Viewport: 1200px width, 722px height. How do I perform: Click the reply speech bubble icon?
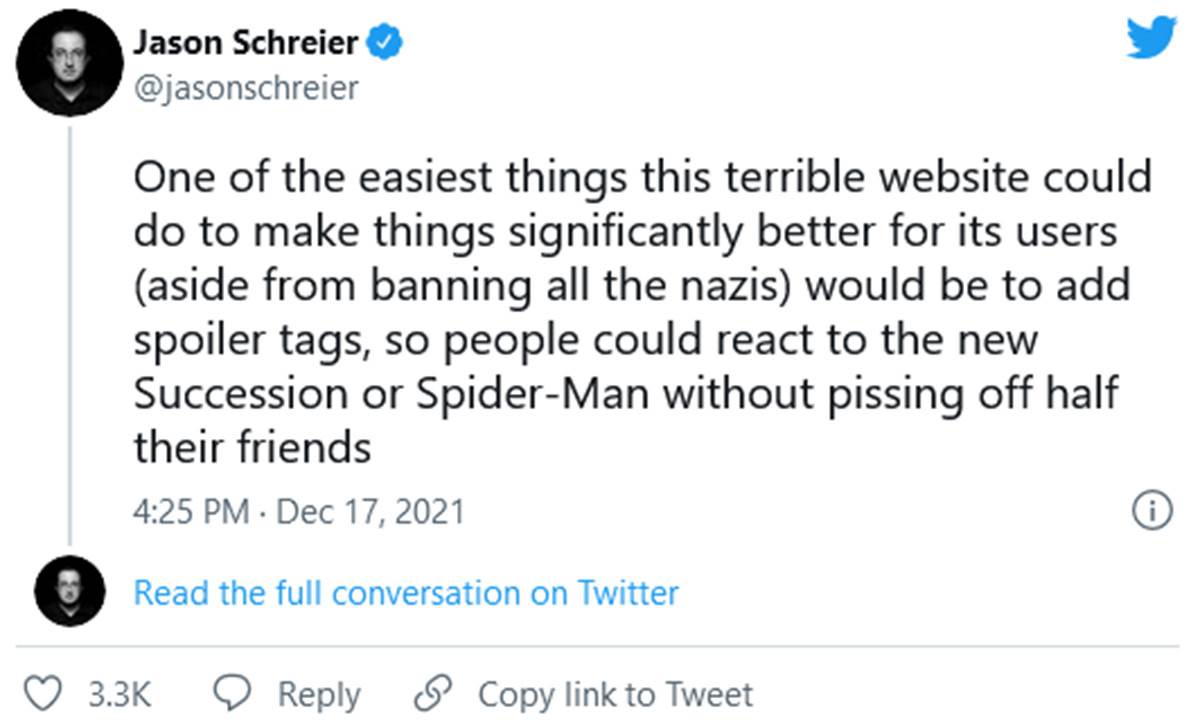[232, 692]
